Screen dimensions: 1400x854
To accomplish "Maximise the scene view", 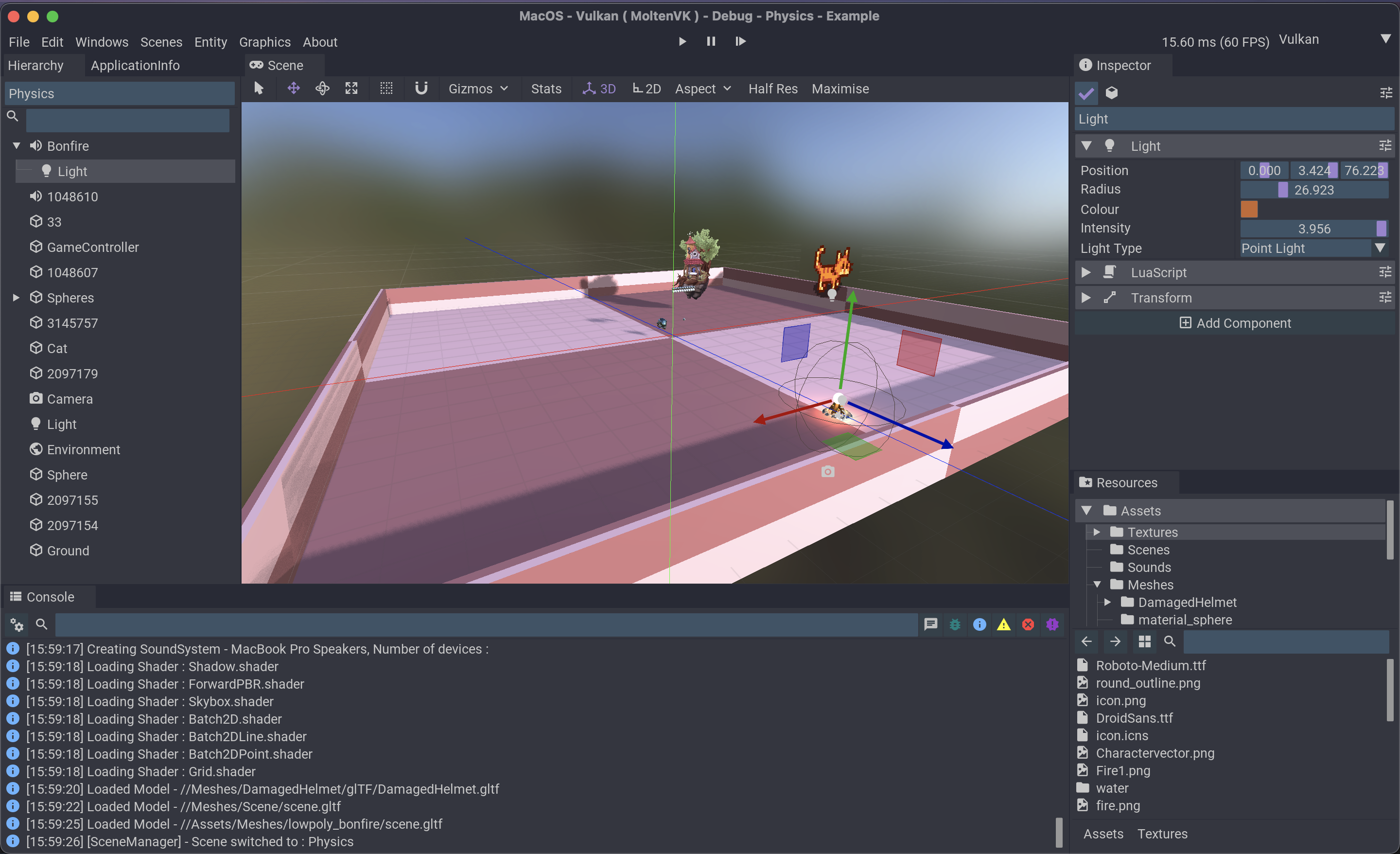I will coord(840,89).
